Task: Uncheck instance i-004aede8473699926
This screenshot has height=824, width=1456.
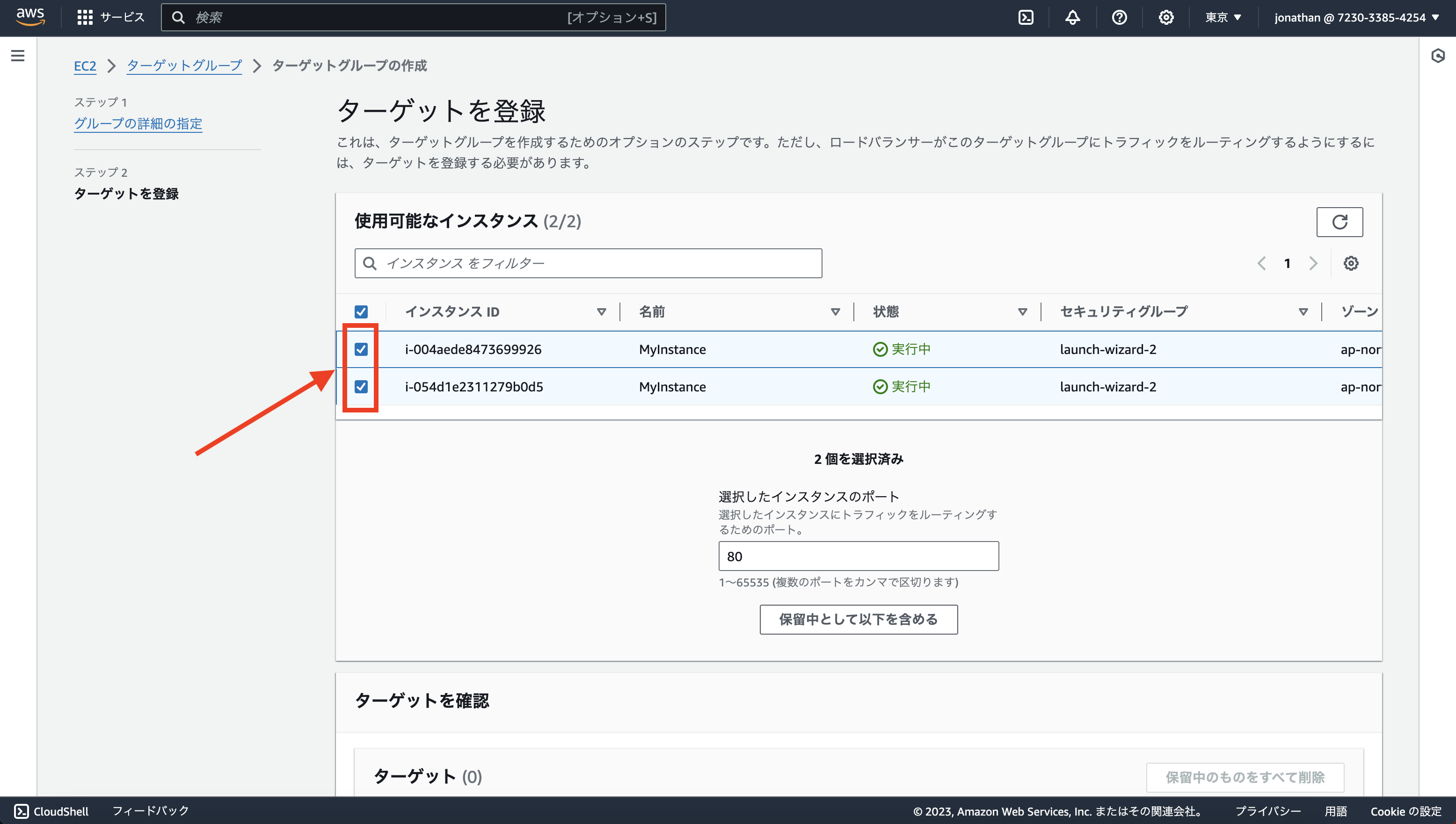Action: pyautogui.click(x=361, y=349)
